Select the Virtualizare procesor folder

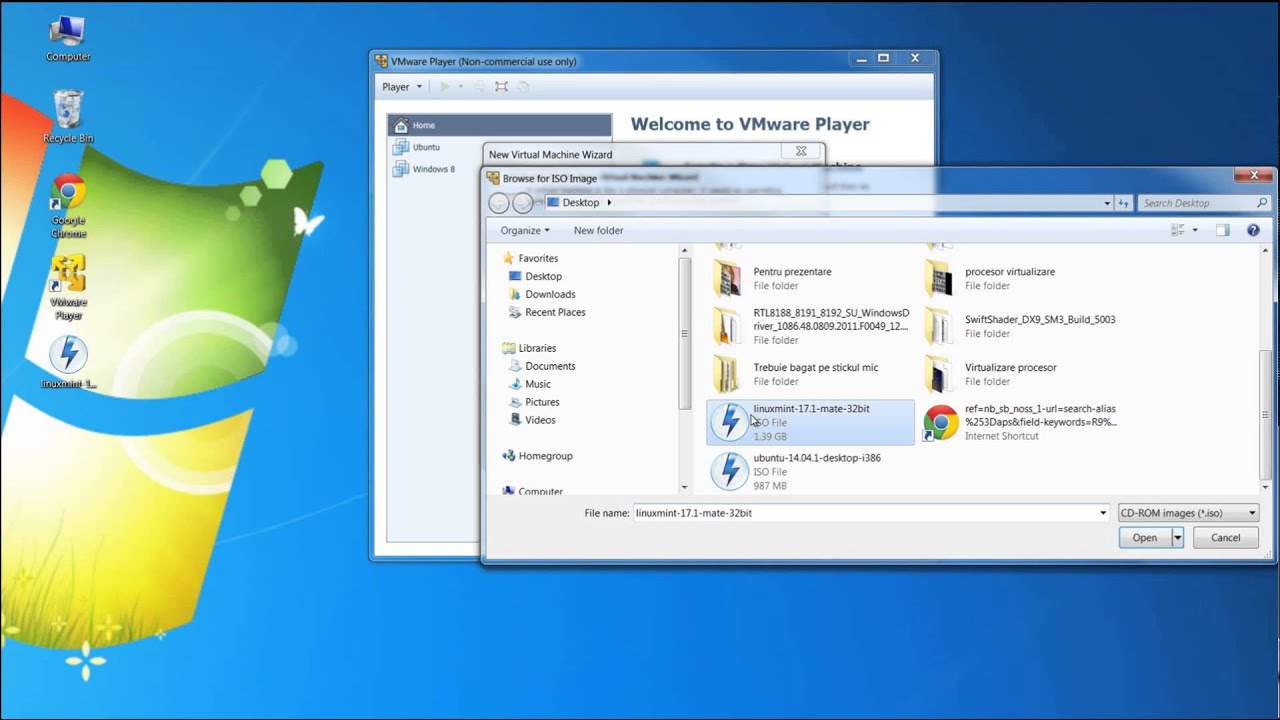tap(1022, 374)
